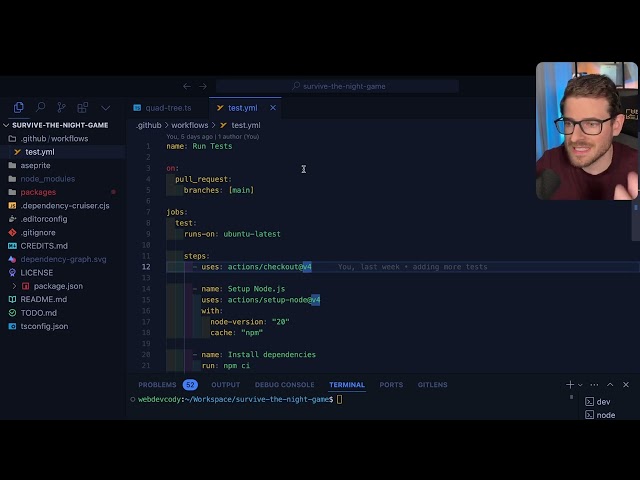The height and width of the screenshot is (480, 640).
Task: Go back with the navigation arrow
Action: [187, 86]
